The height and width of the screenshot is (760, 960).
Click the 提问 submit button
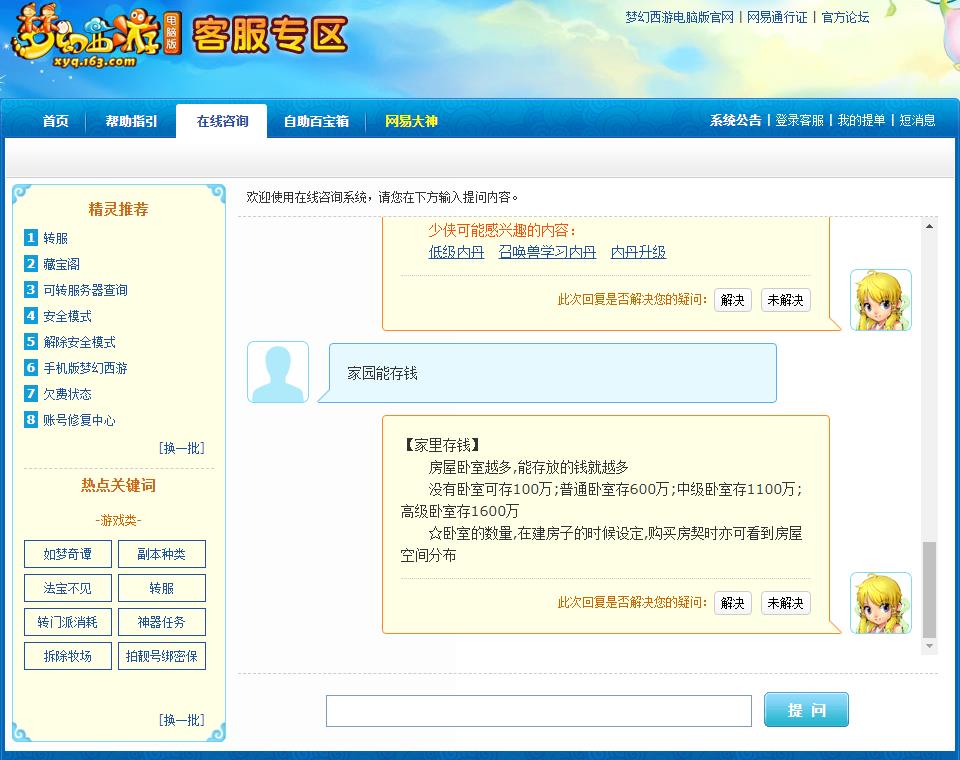[806, 709]
